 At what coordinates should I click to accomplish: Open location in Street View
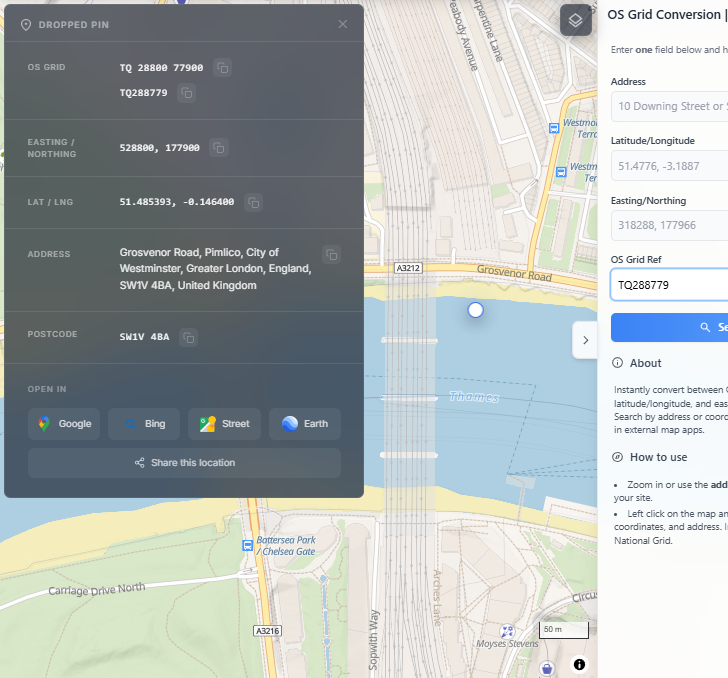(x=224, y=424)
